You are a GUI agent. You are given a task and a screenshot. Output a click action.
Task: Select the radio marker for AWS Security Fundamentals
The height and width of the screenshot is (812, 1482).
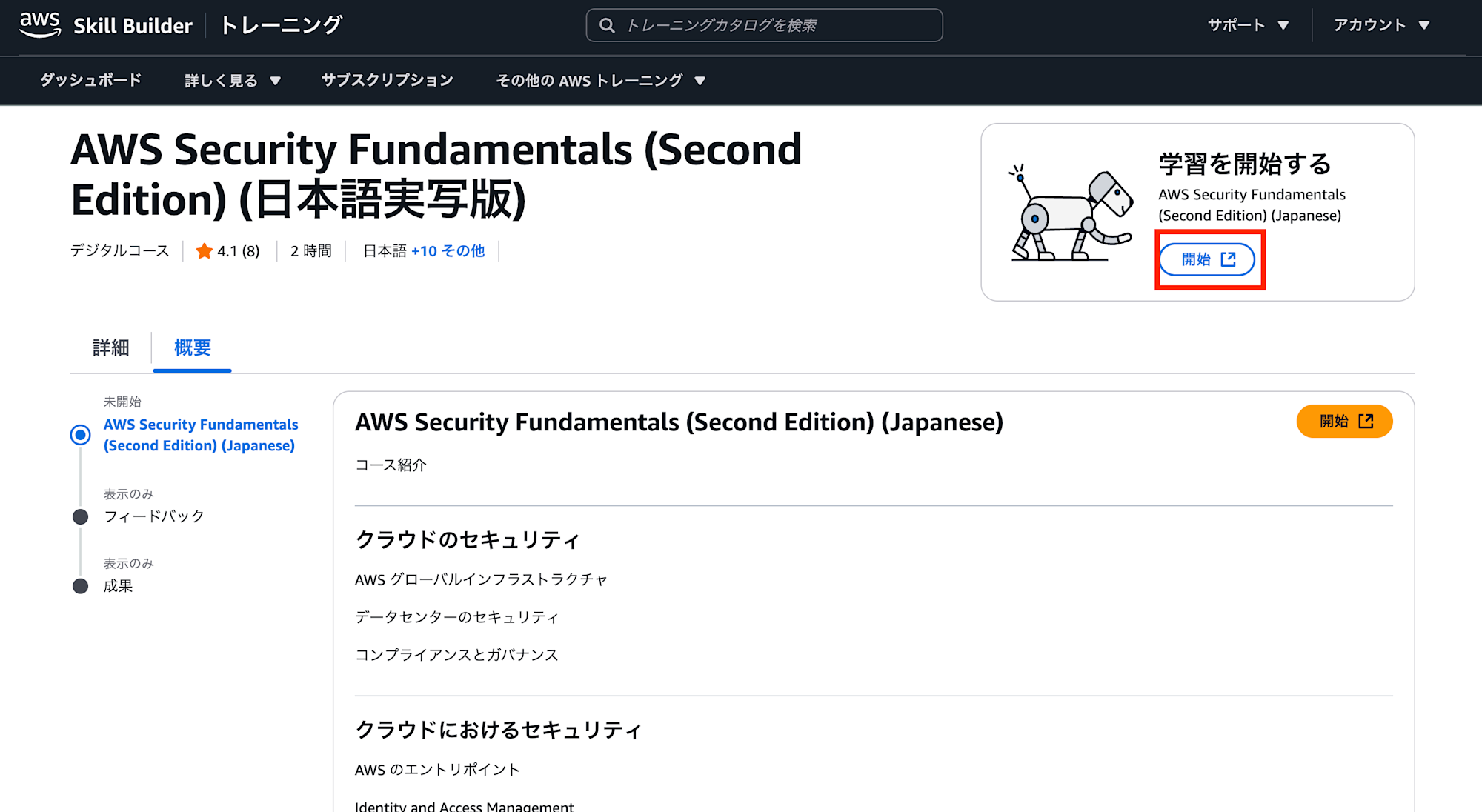(x=80, y=435)
